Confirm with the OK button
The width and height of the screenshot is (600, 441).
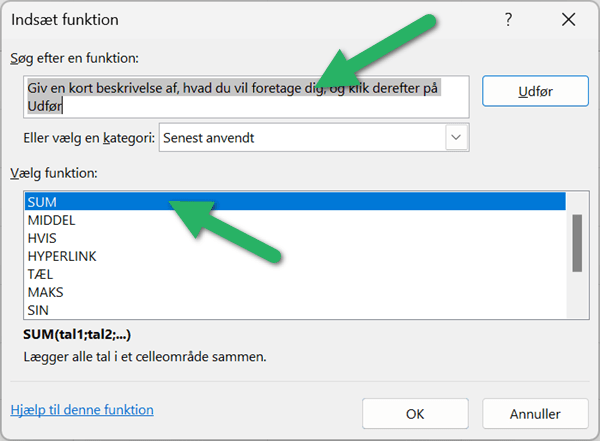point(415,412)
